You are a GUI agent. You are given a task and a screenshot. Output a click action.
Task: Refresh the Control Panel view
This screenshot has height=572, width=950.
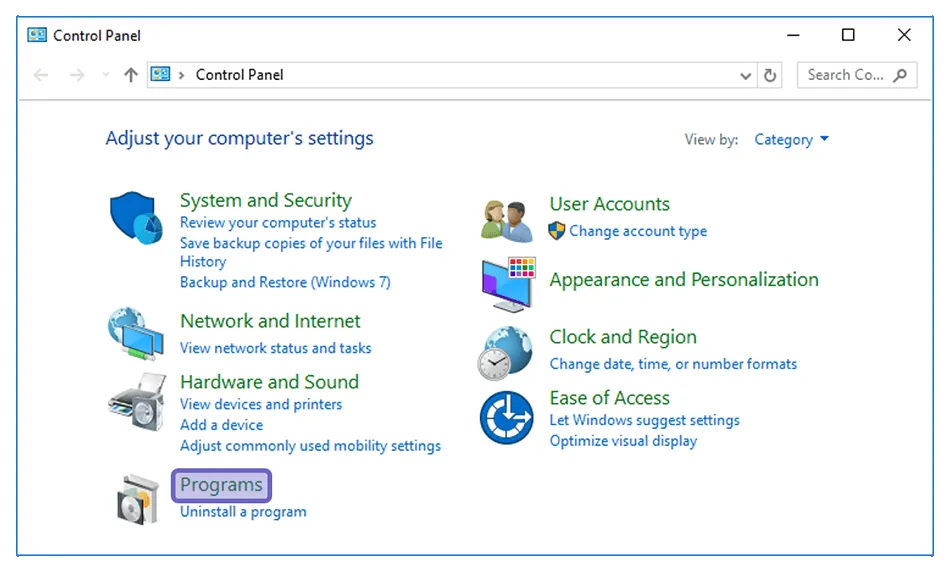770,75
